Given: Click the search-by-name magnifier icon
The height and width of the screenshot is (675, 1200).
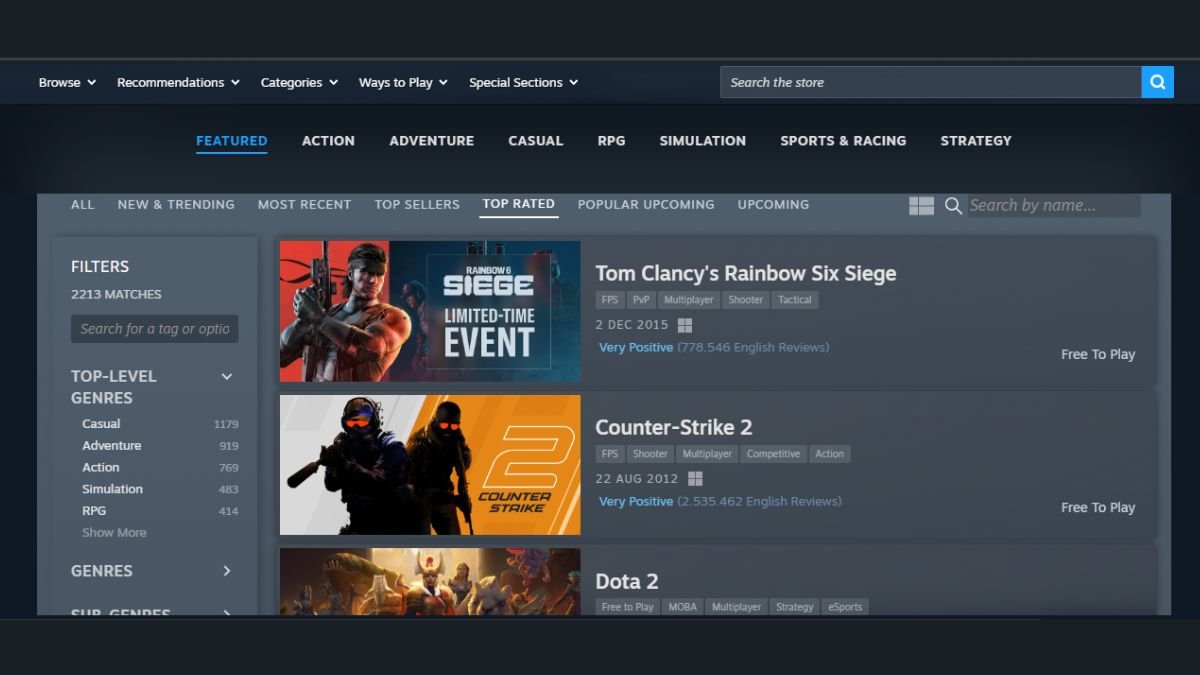Looking at the screenshot, I should (x=953, y=205).
